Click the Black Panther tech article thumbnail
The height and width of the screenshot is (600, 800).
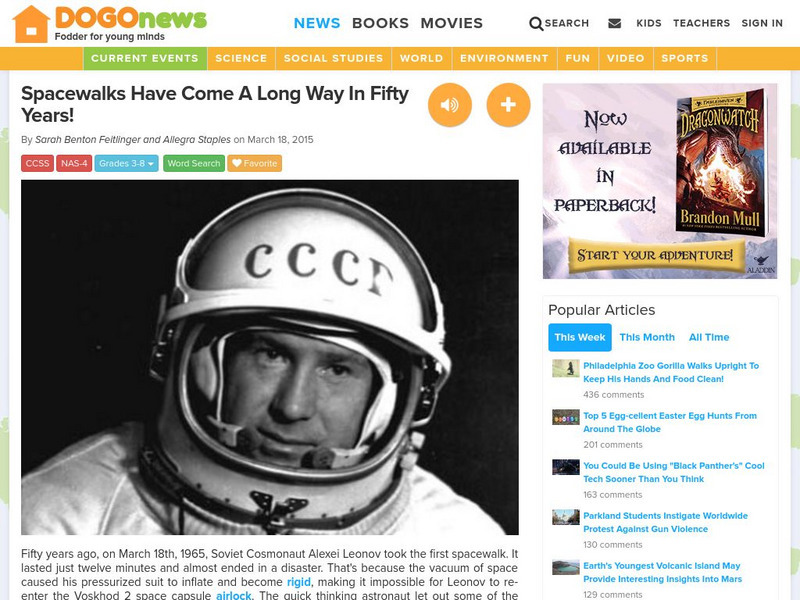(565, 467)
